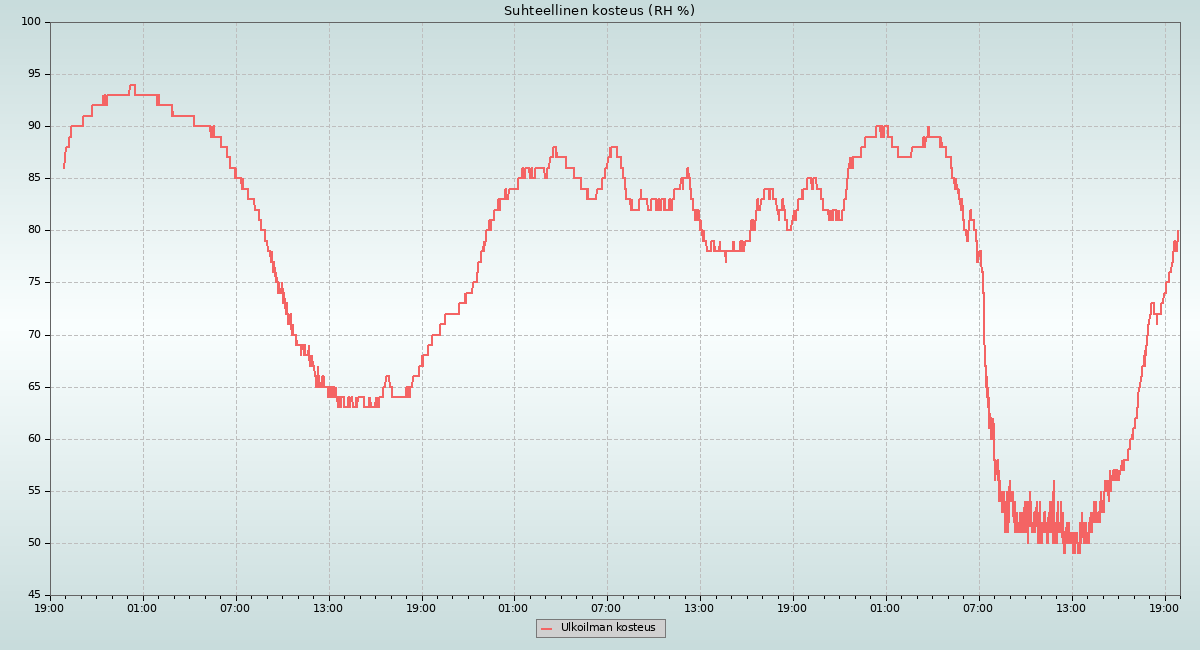This screenshot has height=650, width=1200.
Task: Select the 55 value on the y-axis
Action: [34, 491]
